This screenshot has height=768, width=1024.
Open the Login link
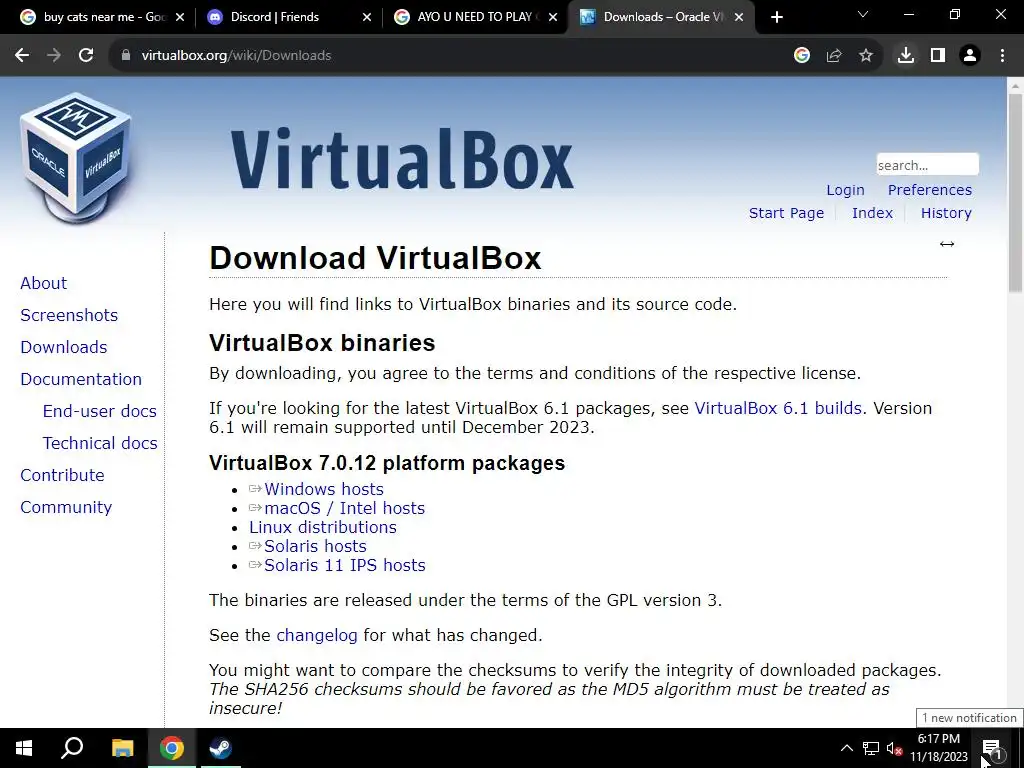(845, 190)
